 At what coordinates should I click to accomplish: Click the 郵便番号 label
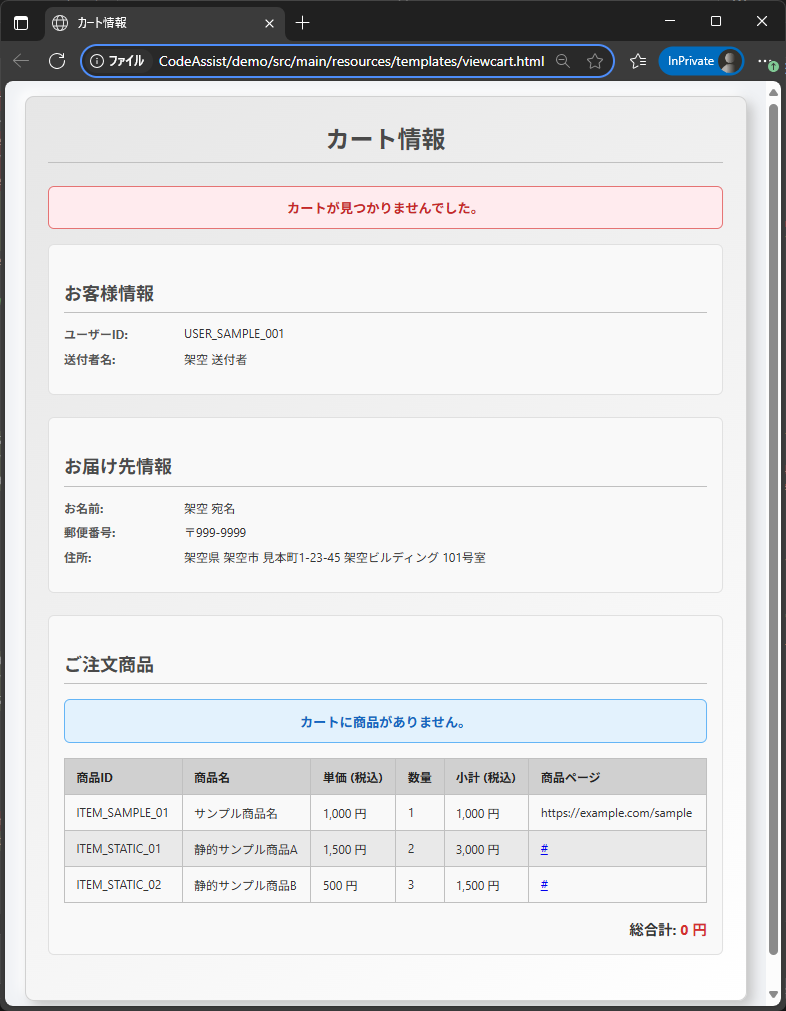click(x=90, y=533)
